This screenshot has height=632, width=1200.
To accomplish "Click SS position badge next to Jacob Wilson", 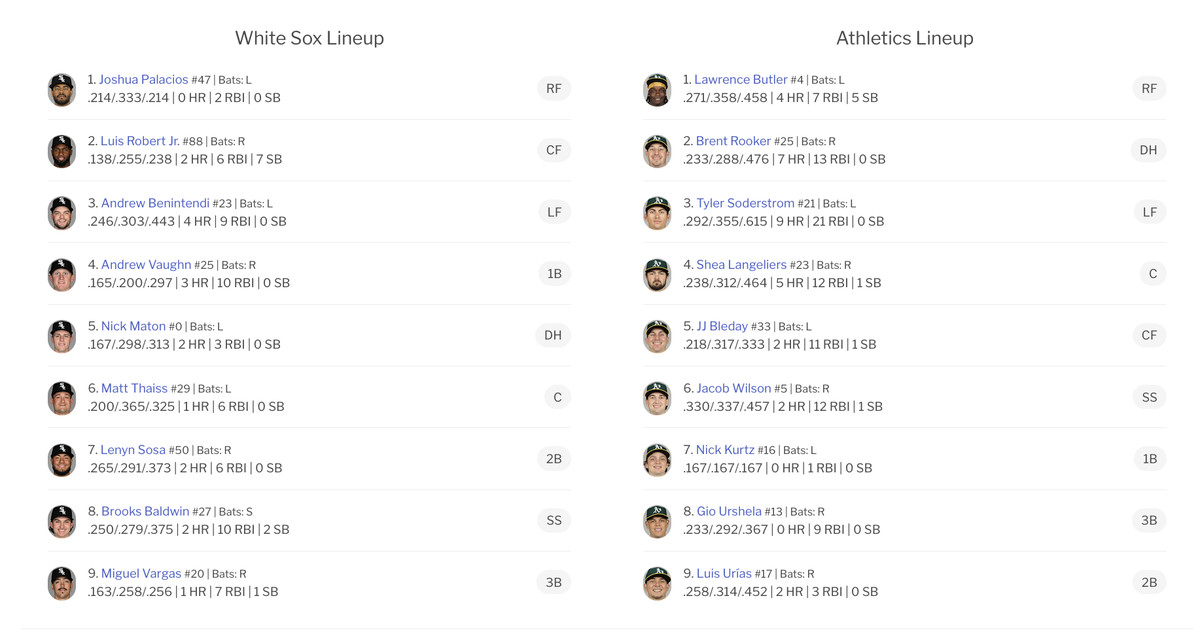I will 1149,397.
